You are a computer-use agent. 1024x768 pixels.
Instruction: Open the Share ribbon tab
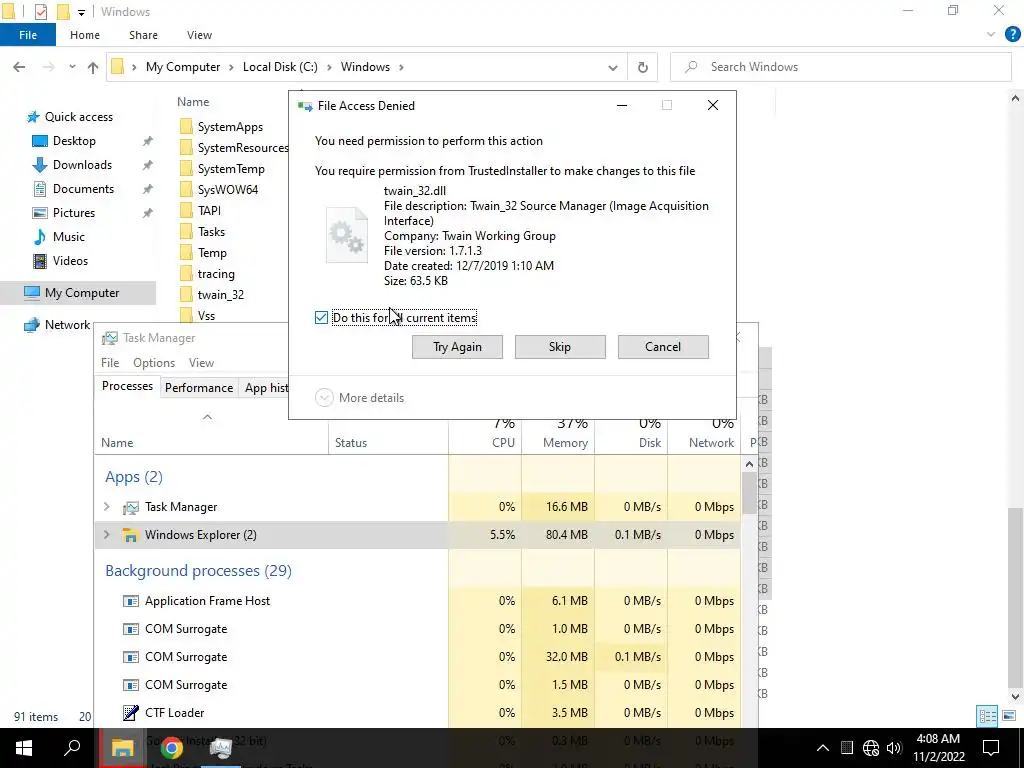pyautogui.click(x=143, y=35)
